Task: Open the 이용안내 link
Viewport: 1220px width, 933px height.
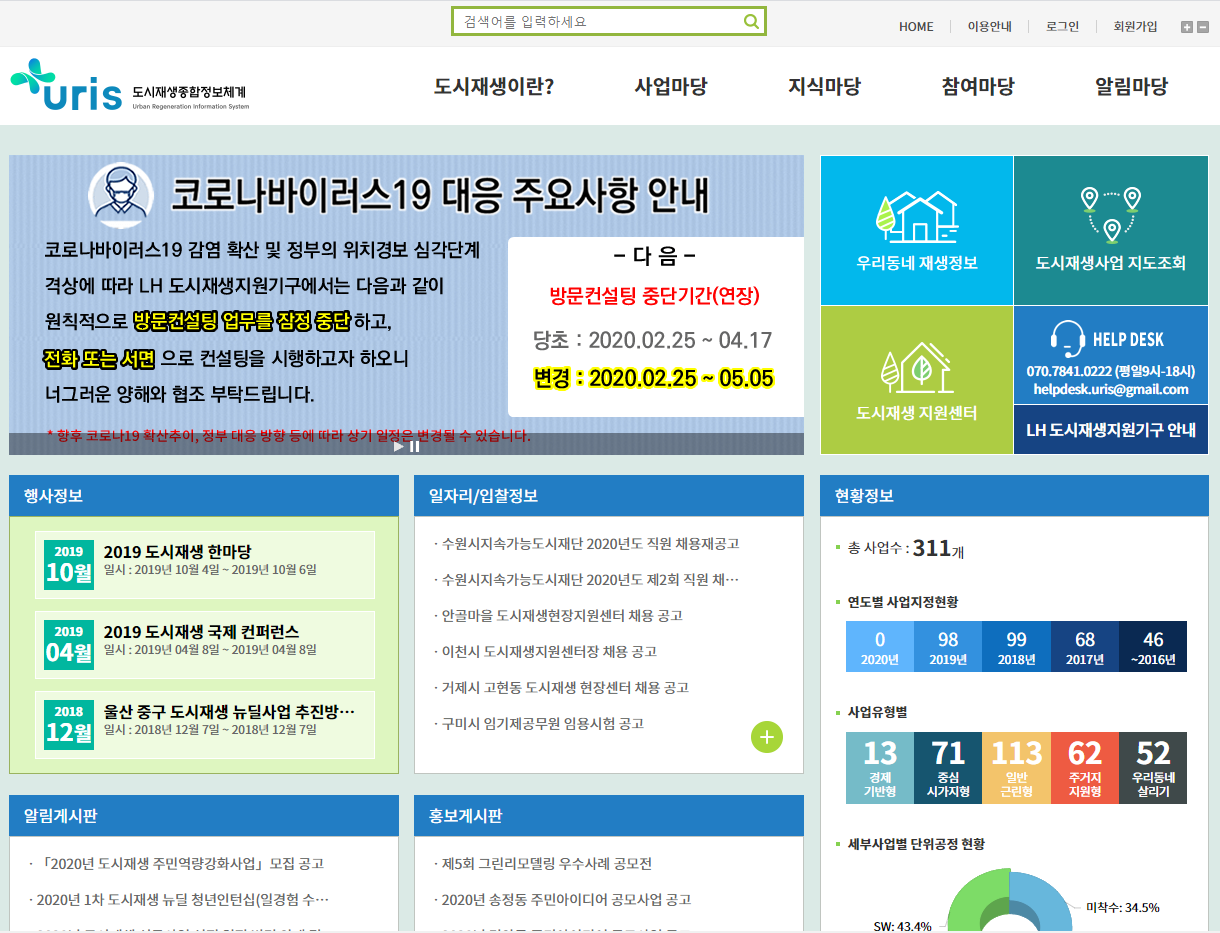Action: tap(989, 27)
